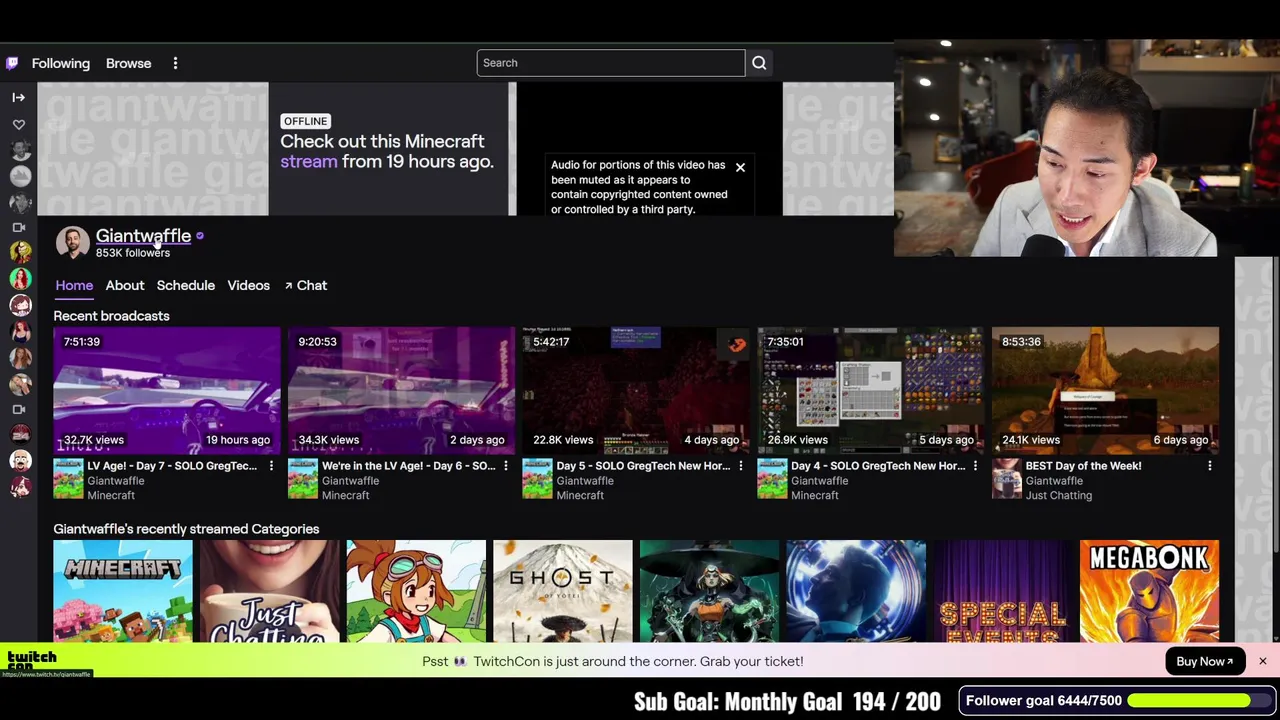Viewport: 1280px width, 720px height.
Task: Play the 8:53:36 broadcast thumbnail
Action: click(1106, 390)
